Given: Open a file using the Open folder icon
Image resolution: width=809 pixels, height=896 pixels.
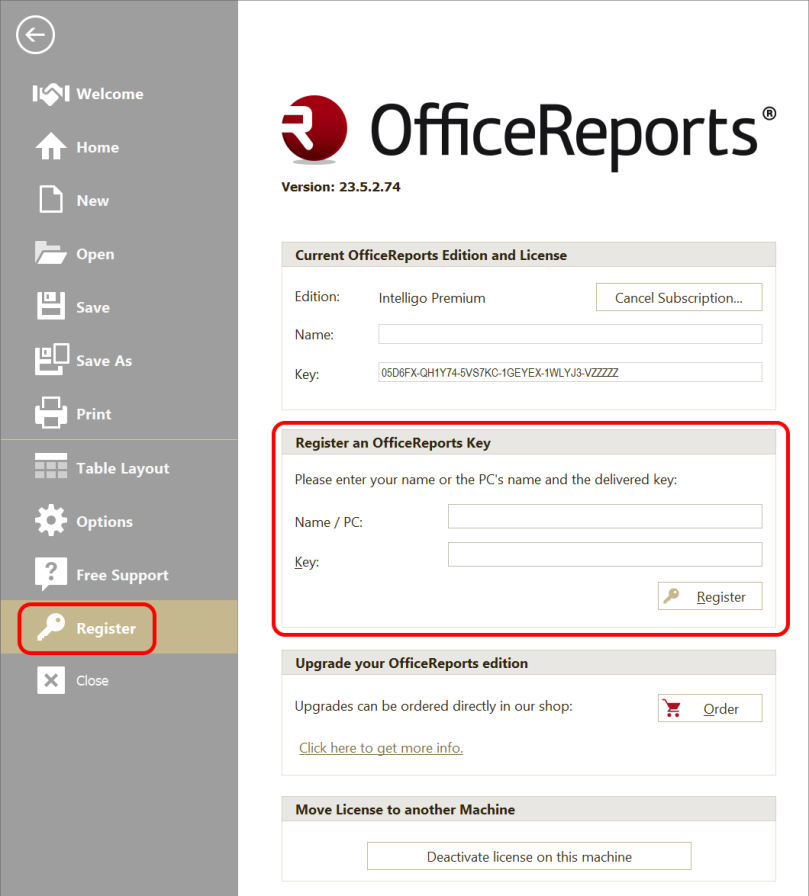Looking at the screenshot, I should pyautogui.click(x=50, y=253).
